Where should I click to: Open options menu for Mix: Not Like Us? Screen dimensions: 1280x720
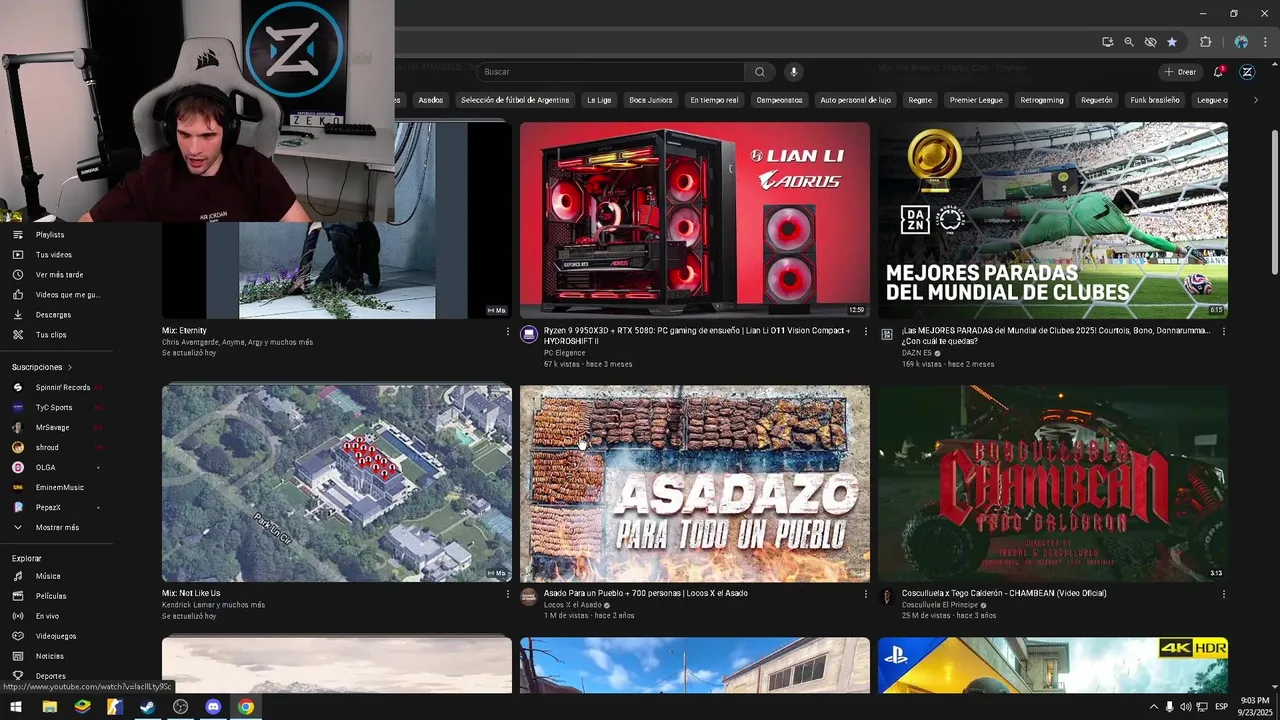(508, 594)
